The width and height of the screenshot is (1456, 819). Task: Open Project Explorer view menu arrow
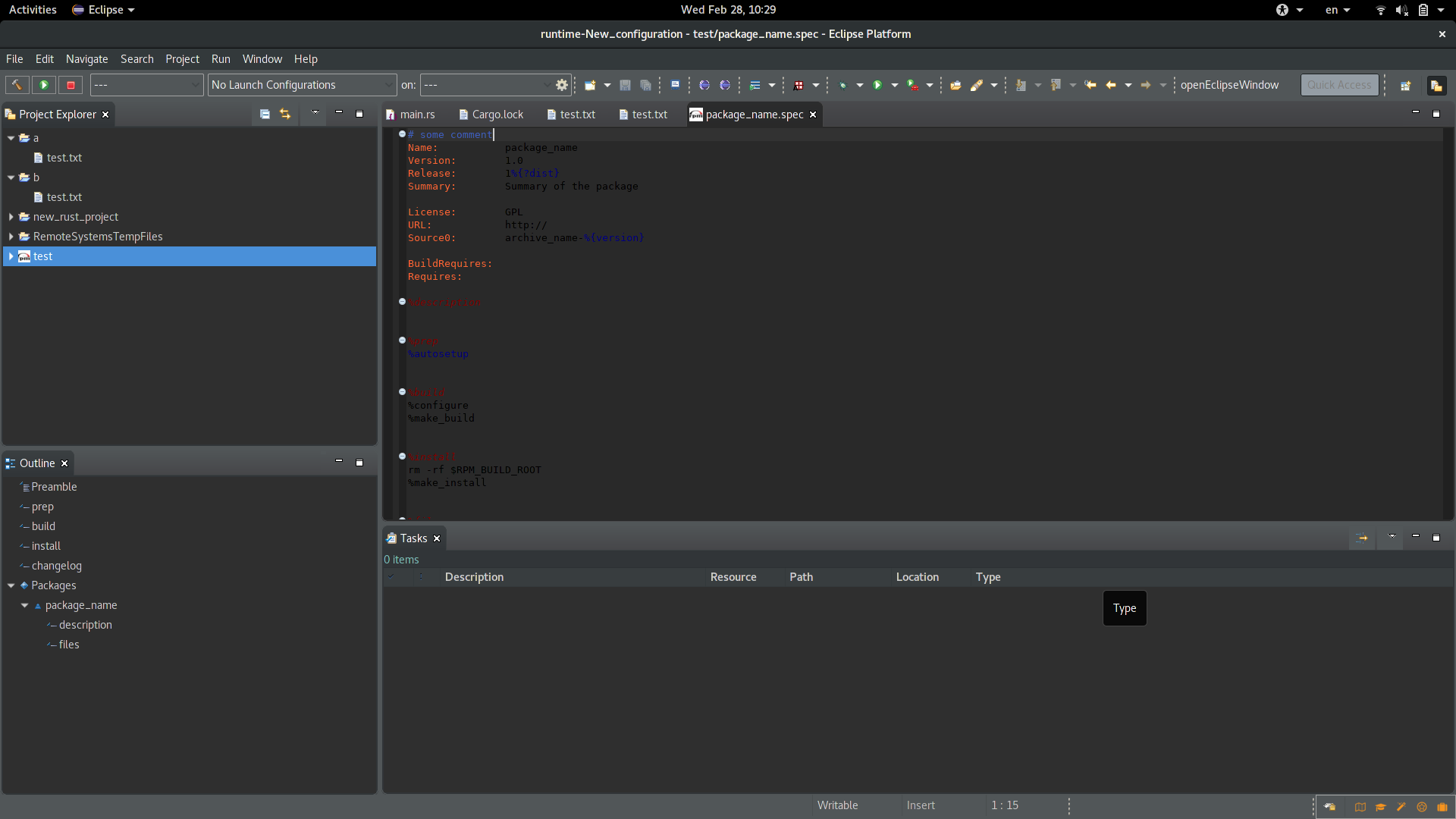point(315,113)
